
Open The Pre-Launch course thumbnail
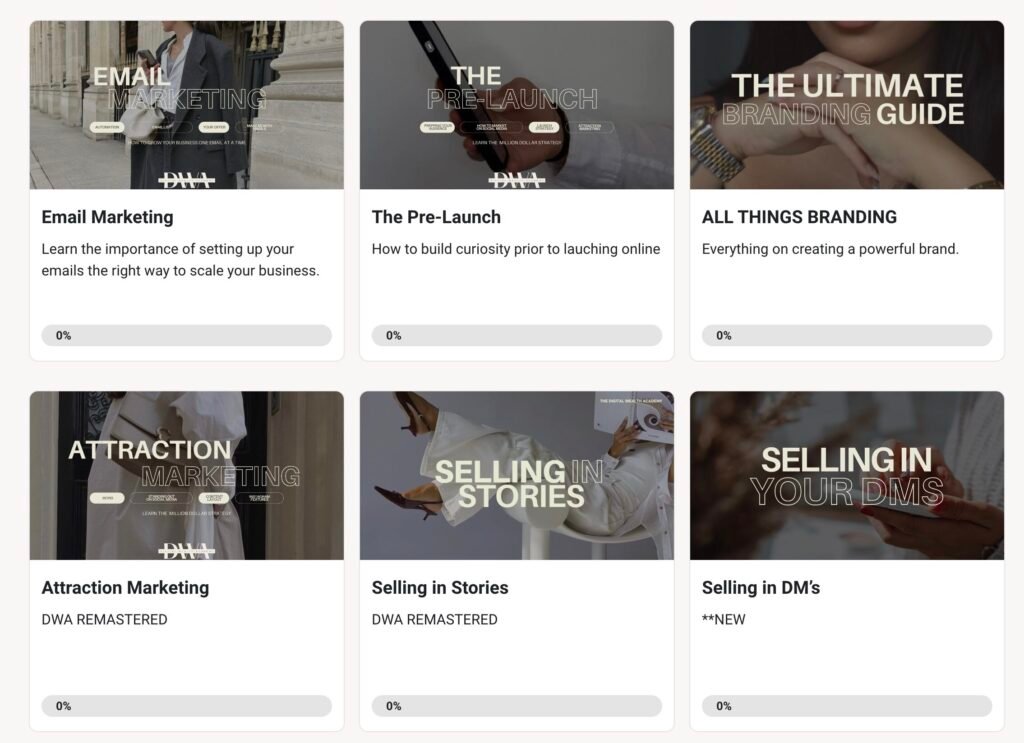[x=516, y=105]
